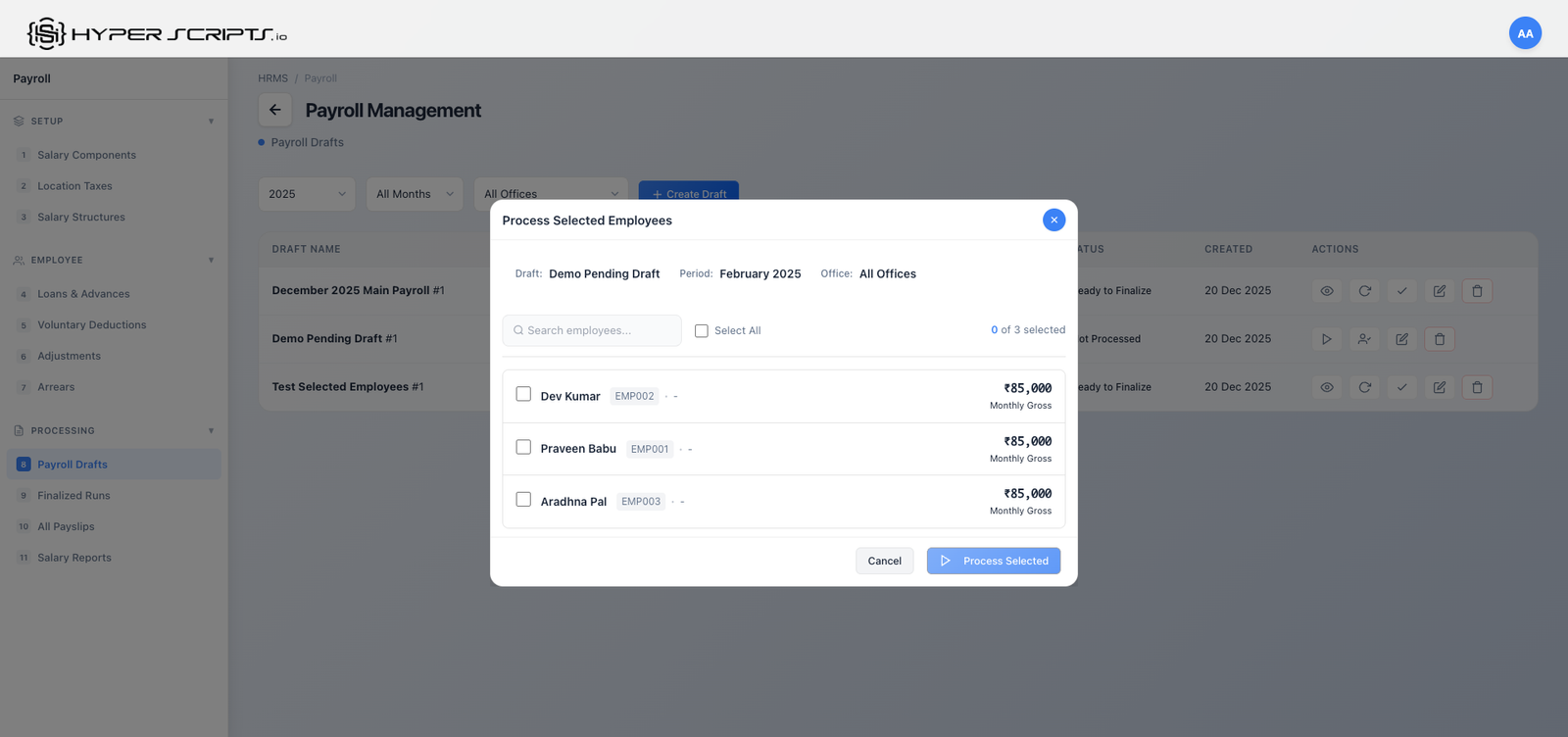Open Salary Components in sidebar
This screenshot has height=737, width=1568.
pyautogui.click(x=114, y=155)
